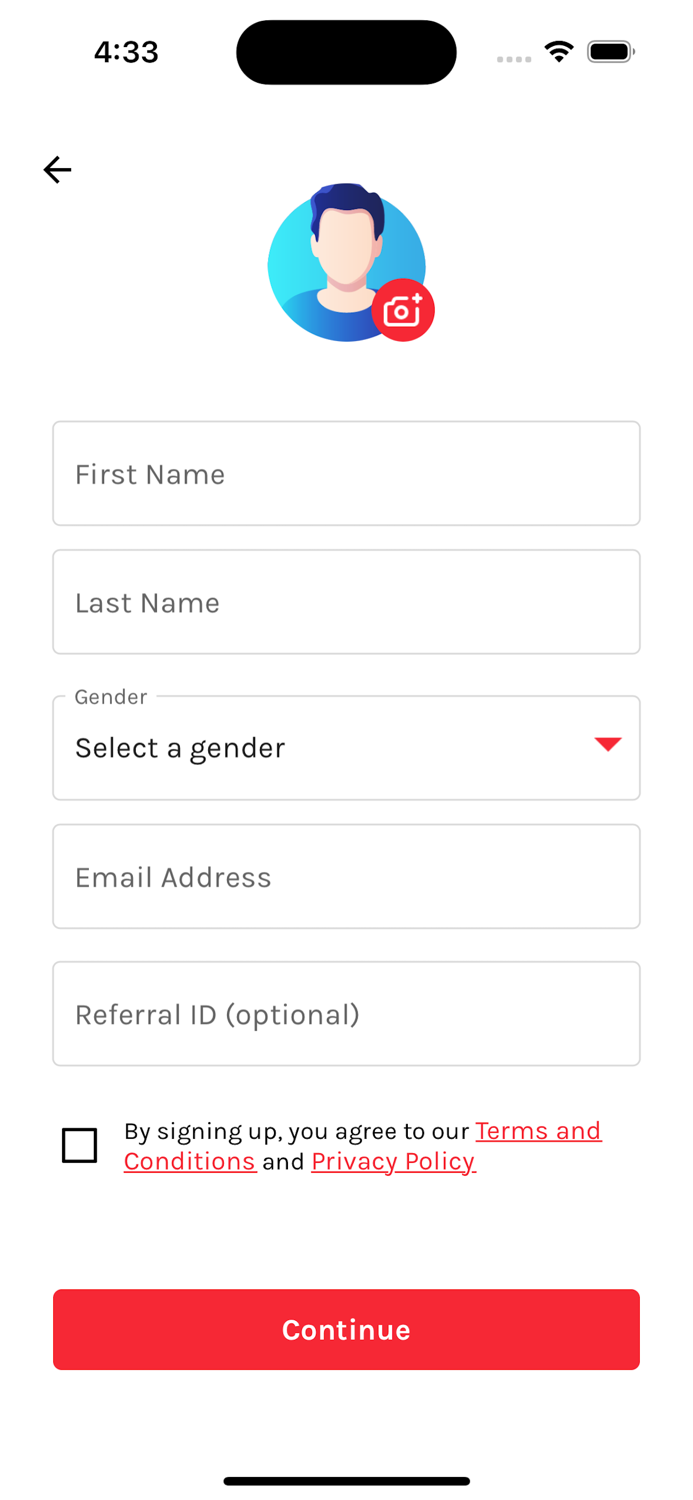Image resolution: width=693 pixels, height=1500 pixels.
Task: Click the camera icon to change profile photo
Action: pyautogui.click(x=403, y=311)
